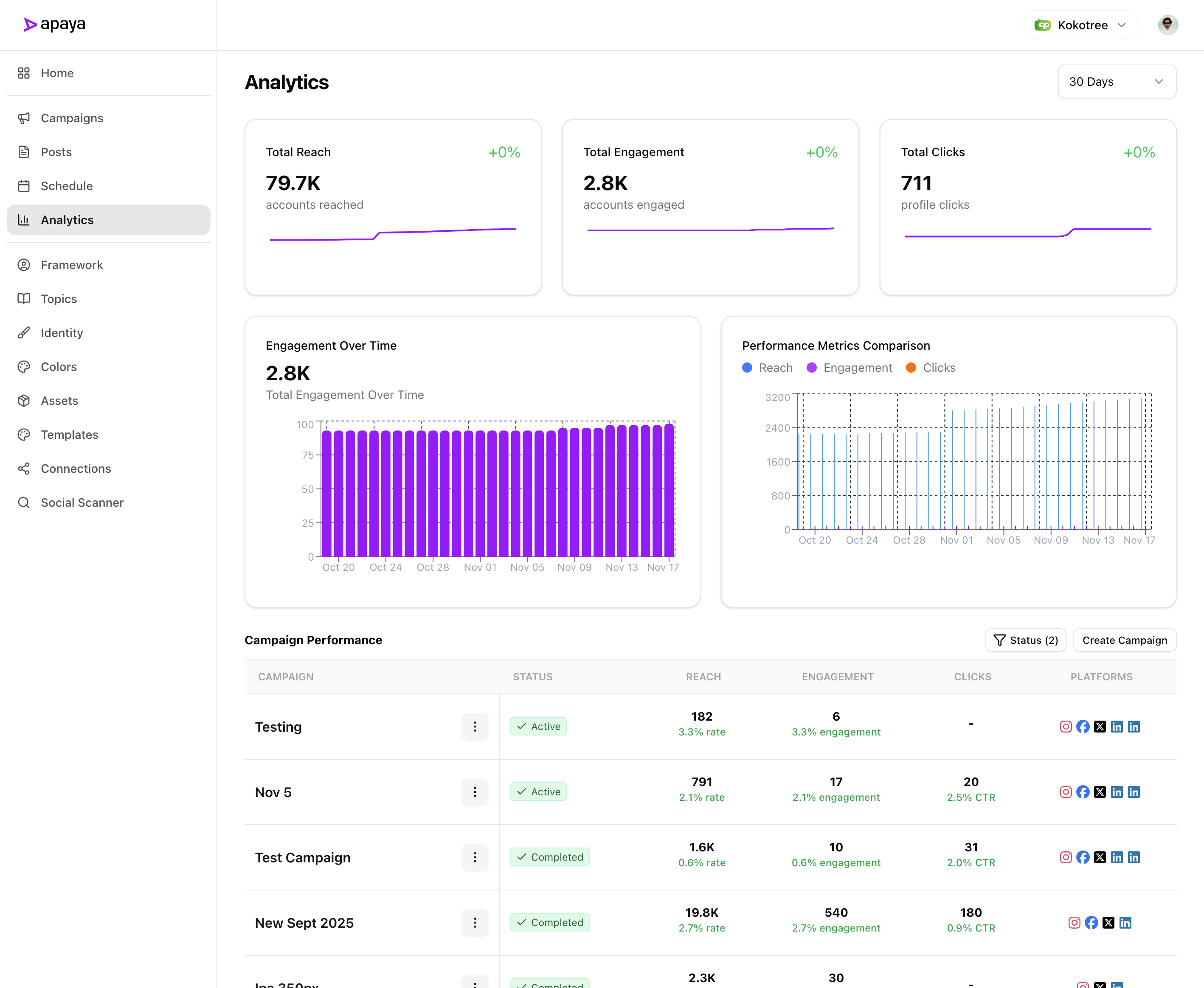Open the three-dot menu for Test Campaign

[x=475, y=858]
